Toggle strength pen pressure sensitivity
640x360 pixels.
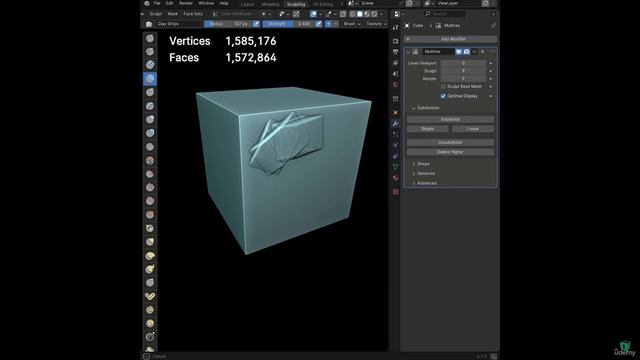[319, 24]
